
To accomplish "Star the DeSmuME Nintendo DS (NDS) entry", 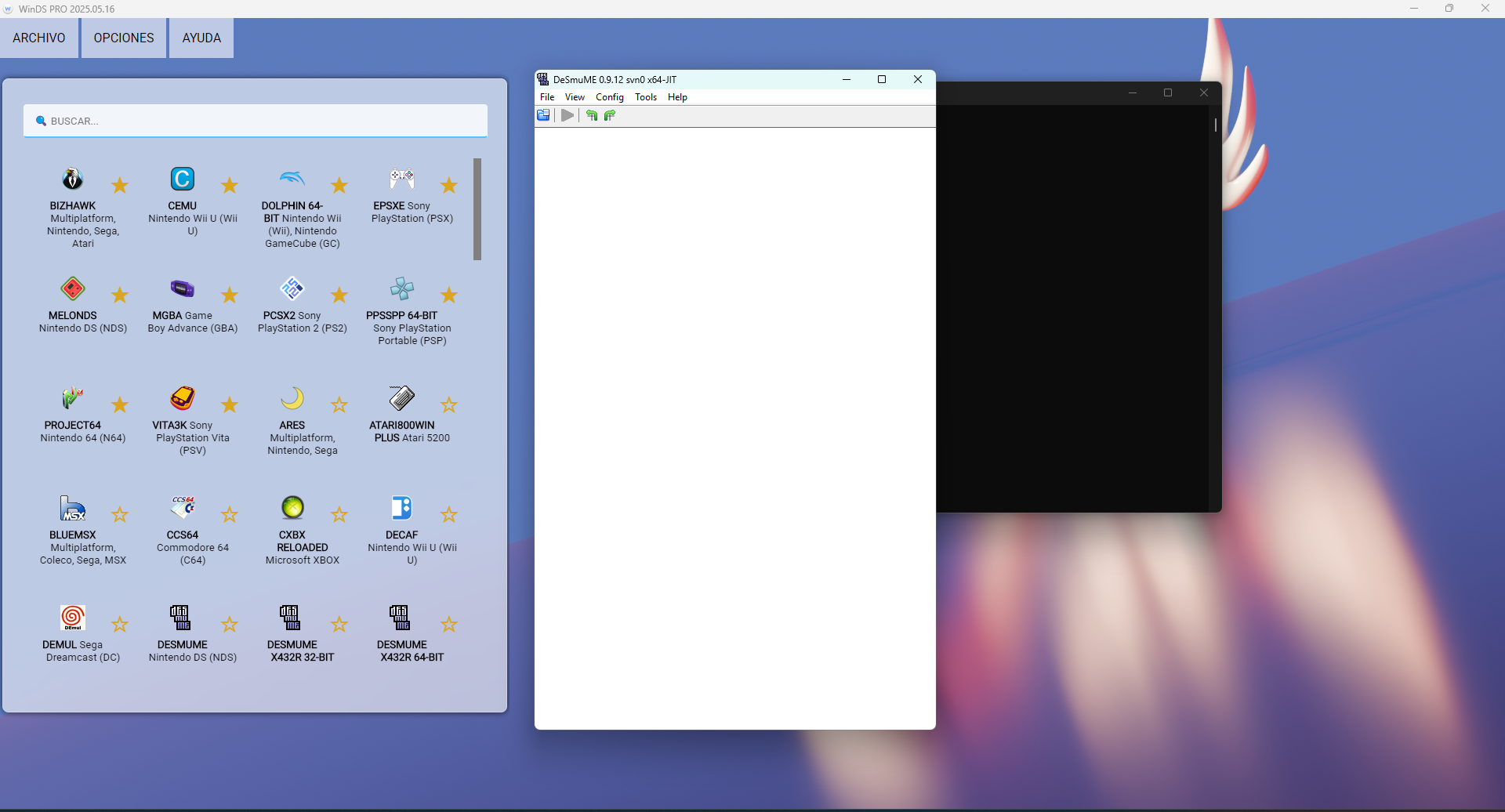I will point(230,624).
